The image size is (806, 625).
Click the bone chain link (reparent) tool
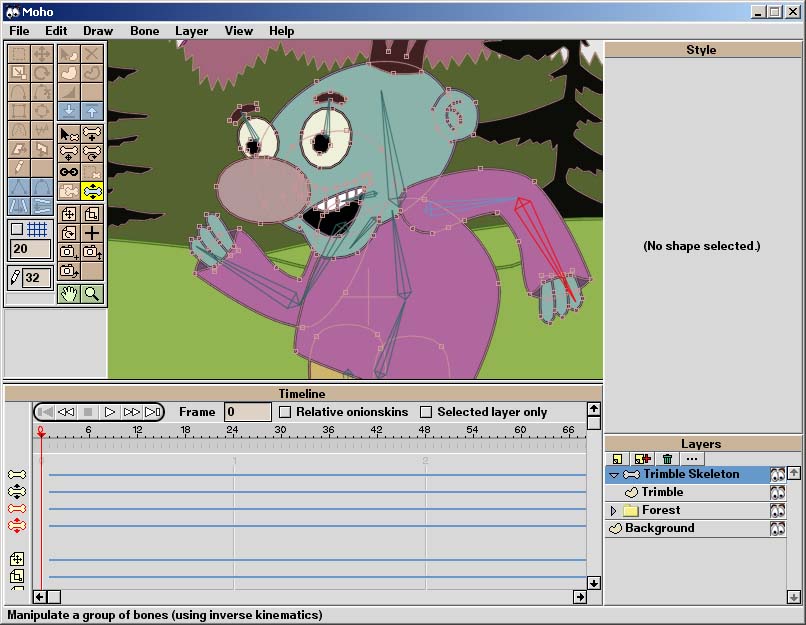(x=69, y=172)
